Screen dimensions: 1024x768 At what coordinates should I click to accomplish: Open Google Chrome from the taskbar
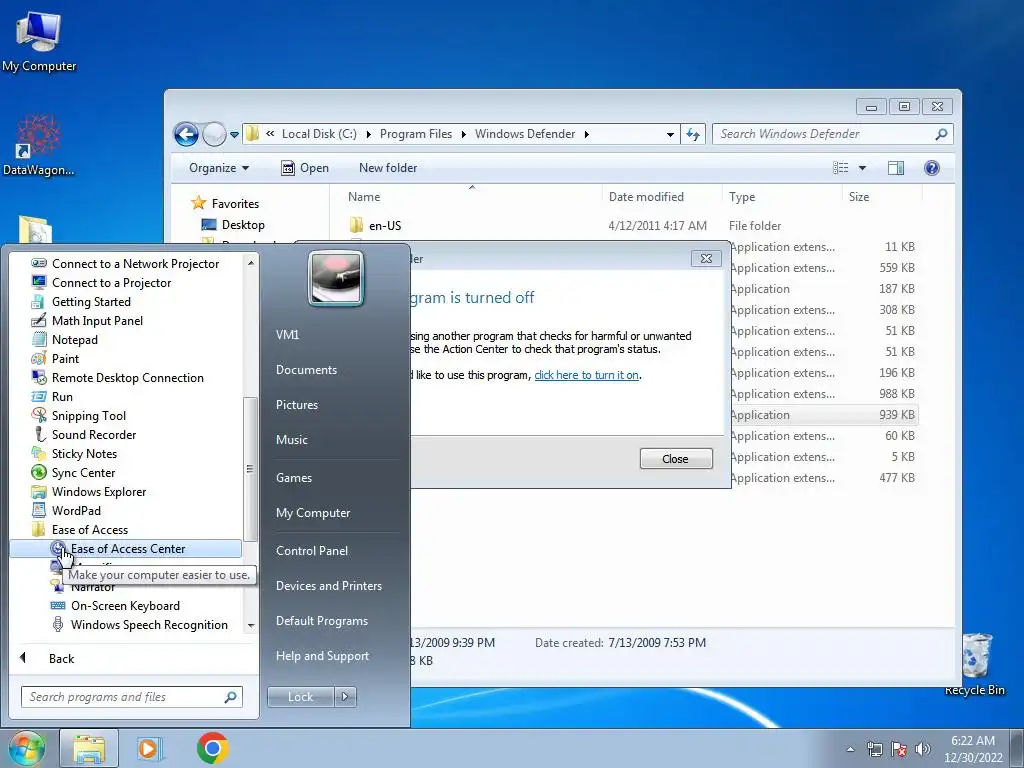click(x=212, y=748)
